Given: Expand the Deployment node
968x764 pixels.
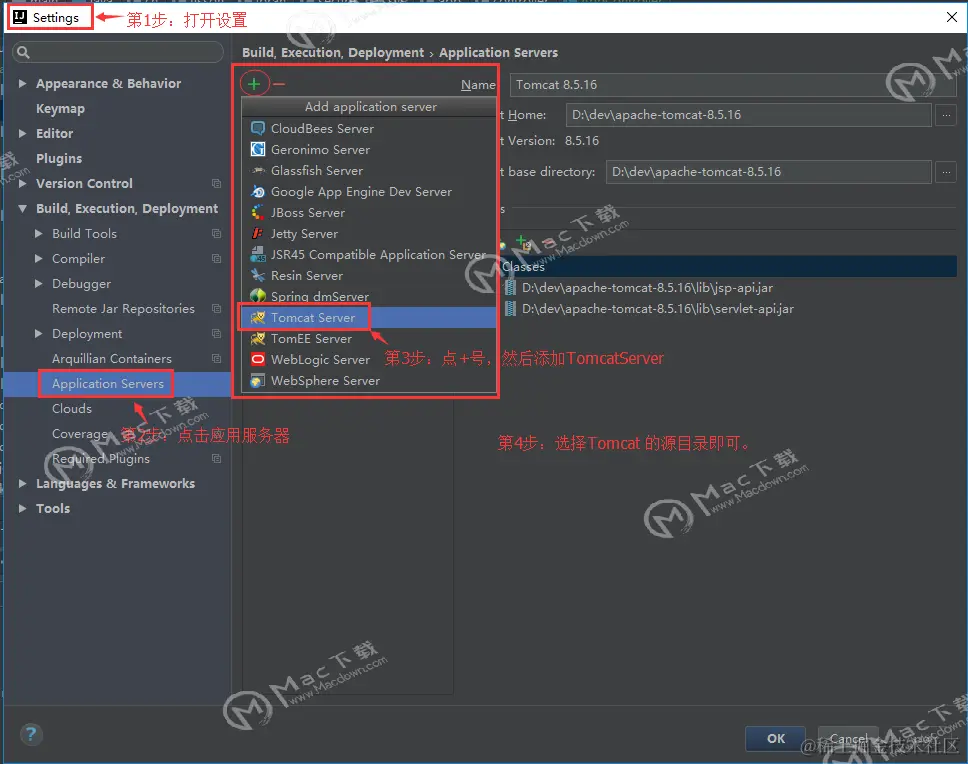Looking at the screenshot, I should pos(38,333).
